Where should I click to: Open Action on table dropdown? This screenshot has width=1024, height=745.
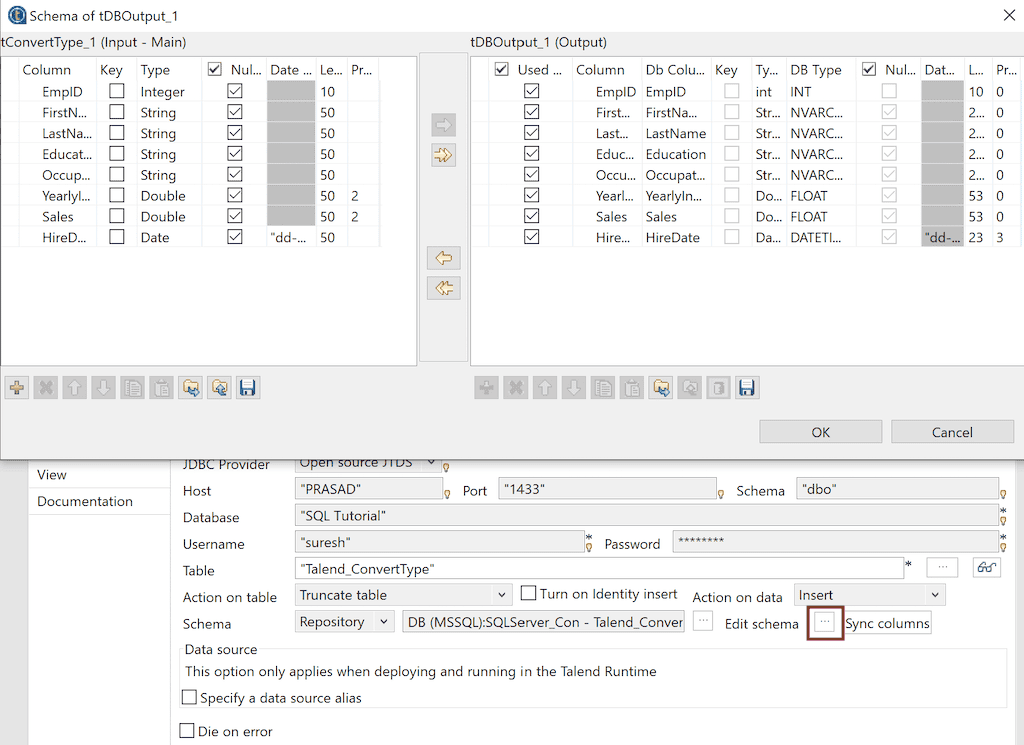coord(402,595)
